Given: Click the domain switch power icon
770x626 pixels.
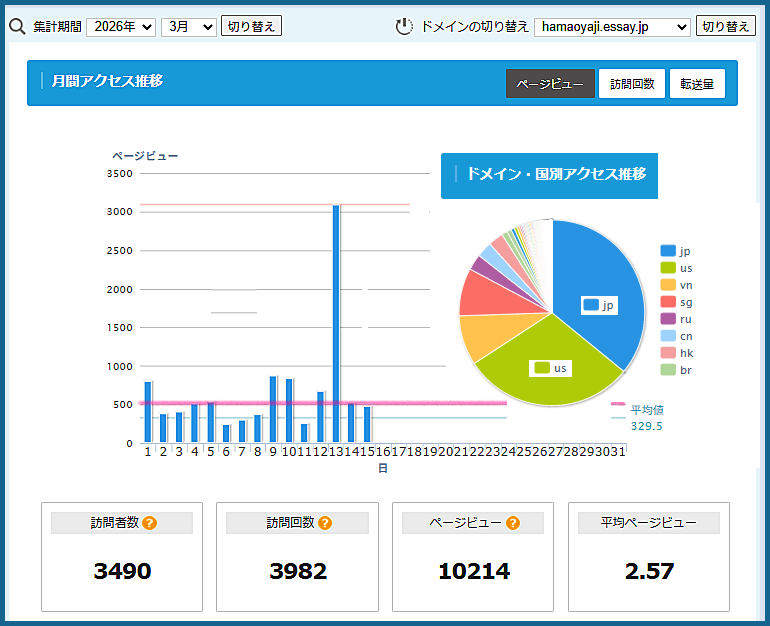Looking at the screenshot, I should [x=404, y=26].
